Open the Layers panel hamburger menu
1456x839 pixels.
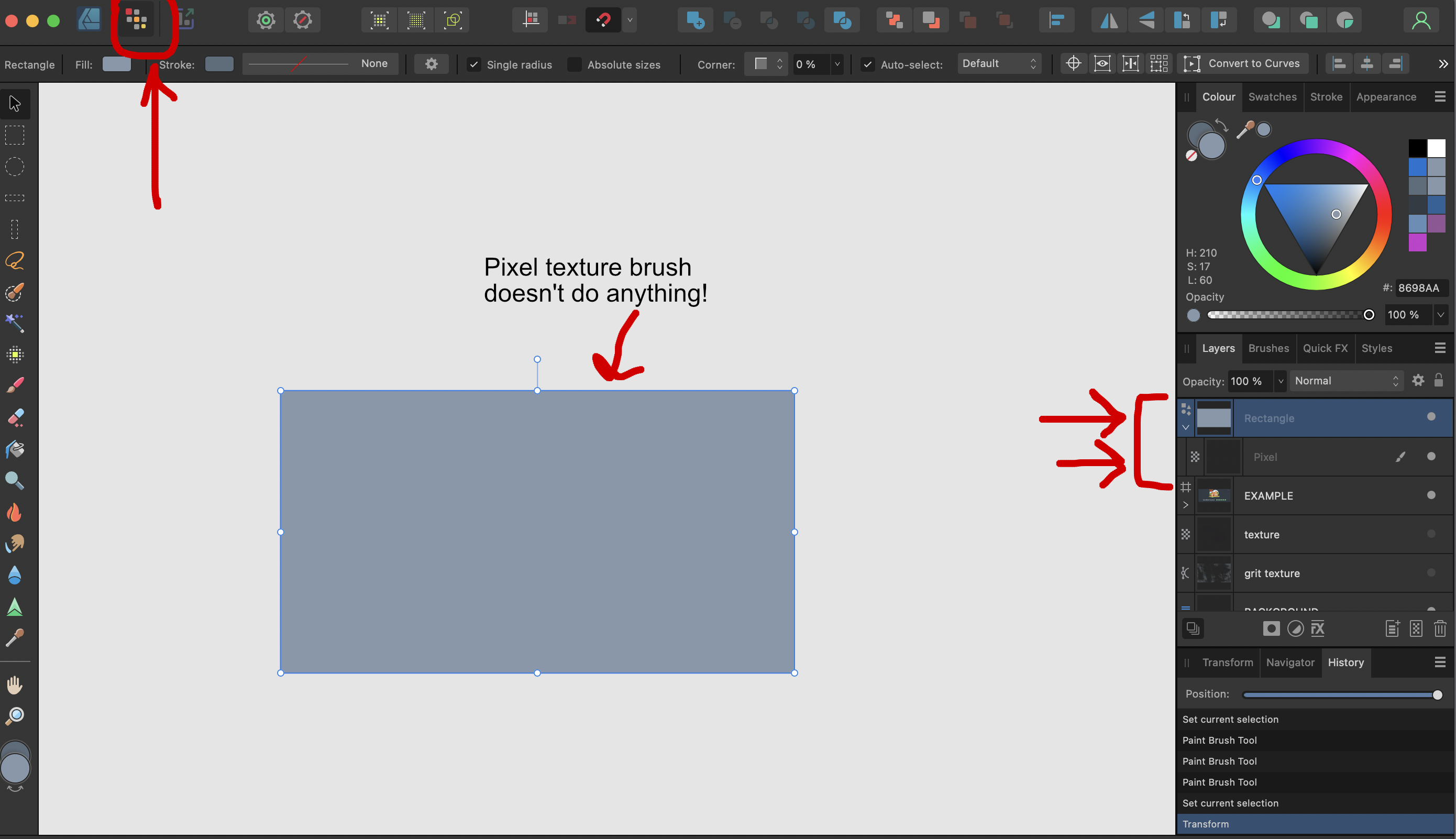pos(1440,348)
